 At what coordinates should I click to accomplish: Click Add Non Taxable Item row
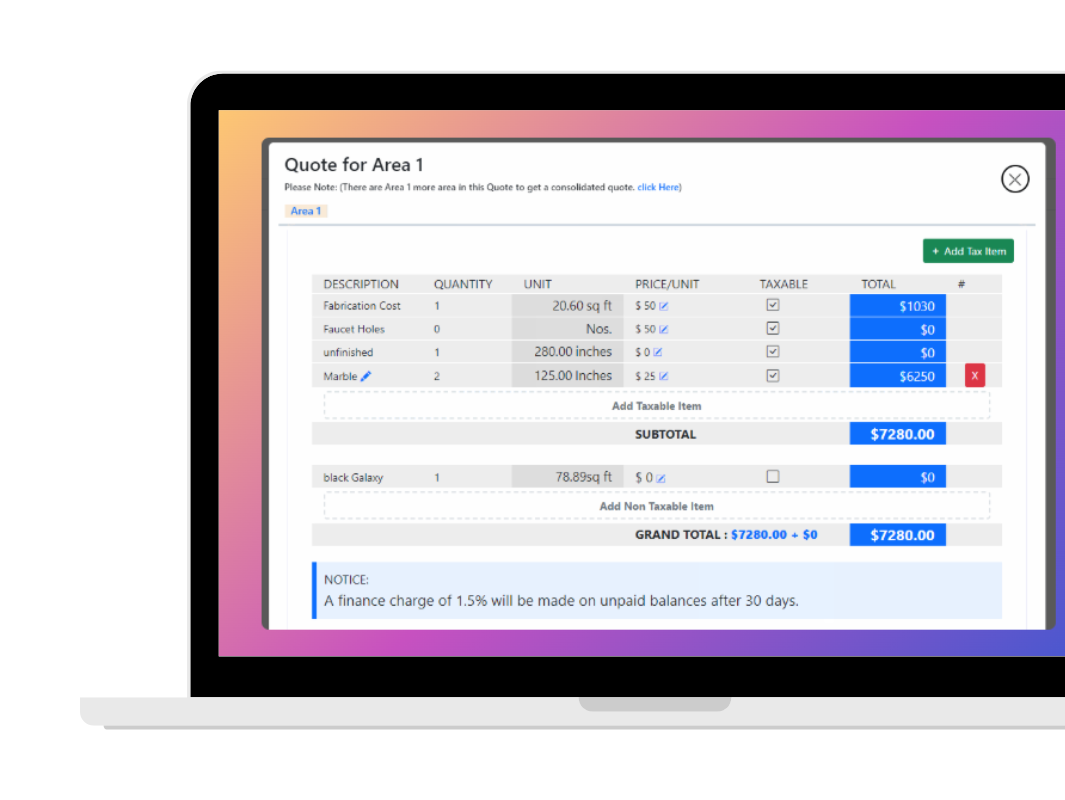(x=656, y=506)
